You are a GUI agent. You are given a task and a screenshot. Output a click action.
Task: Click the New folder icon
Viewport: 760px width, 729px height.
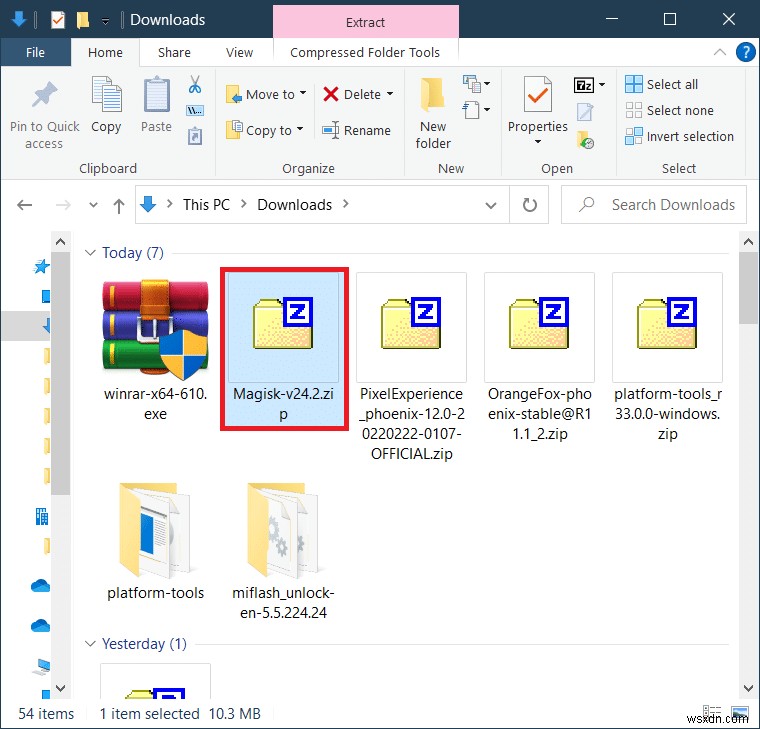(432, 94)
